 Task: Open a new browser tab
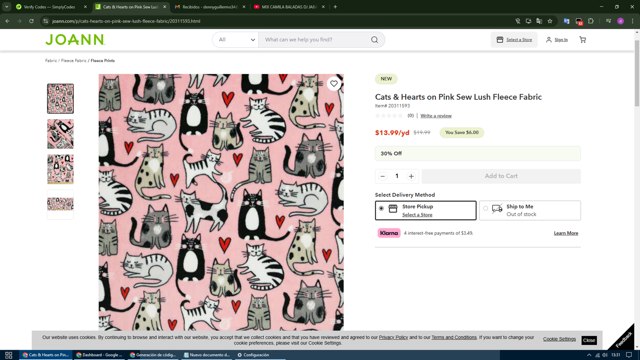[x=335, y=7]
